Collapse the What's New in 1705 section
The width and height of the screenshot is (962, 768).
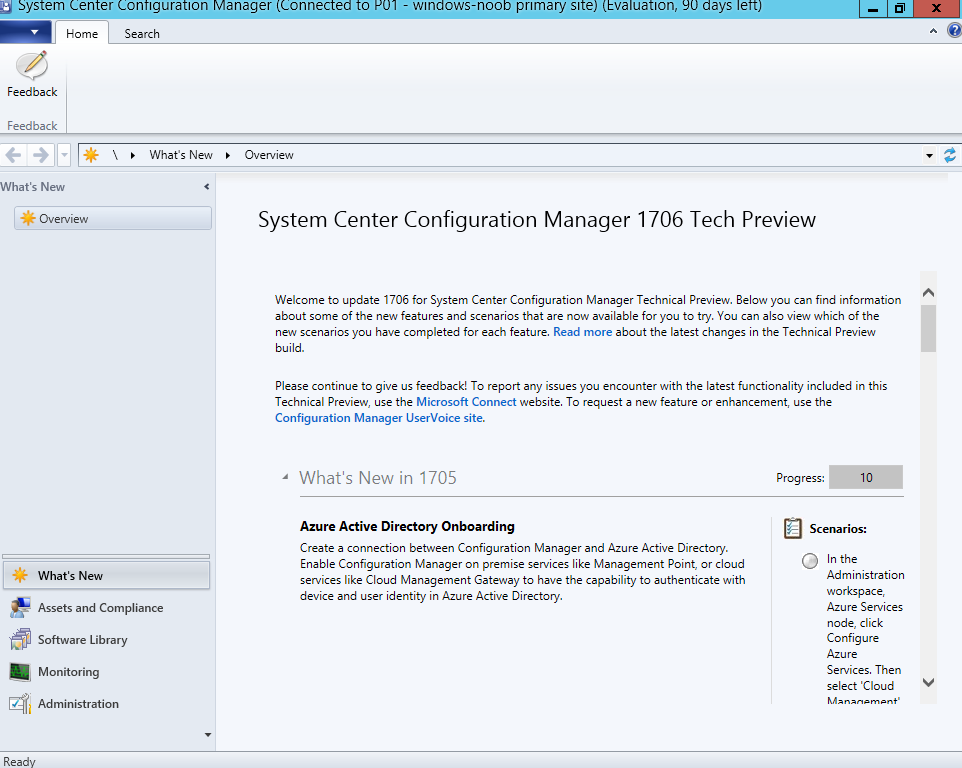(285, 477)
